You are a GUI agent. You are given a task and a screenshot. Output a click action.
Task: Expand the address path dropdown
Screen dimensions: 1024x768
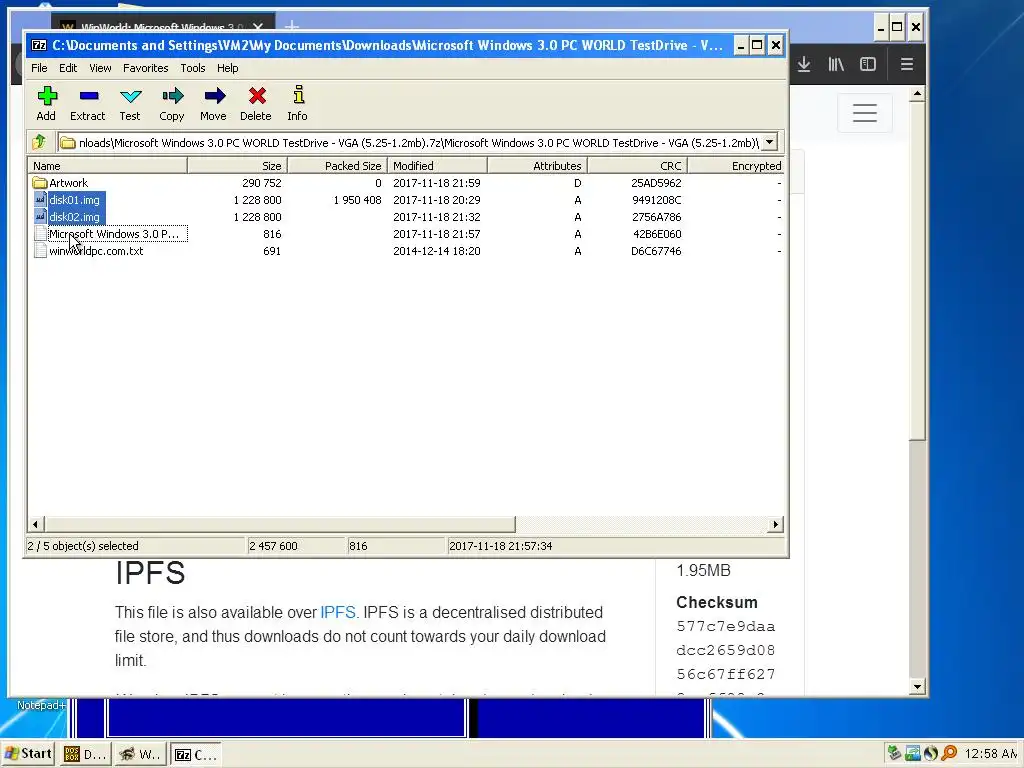[770, 142]
